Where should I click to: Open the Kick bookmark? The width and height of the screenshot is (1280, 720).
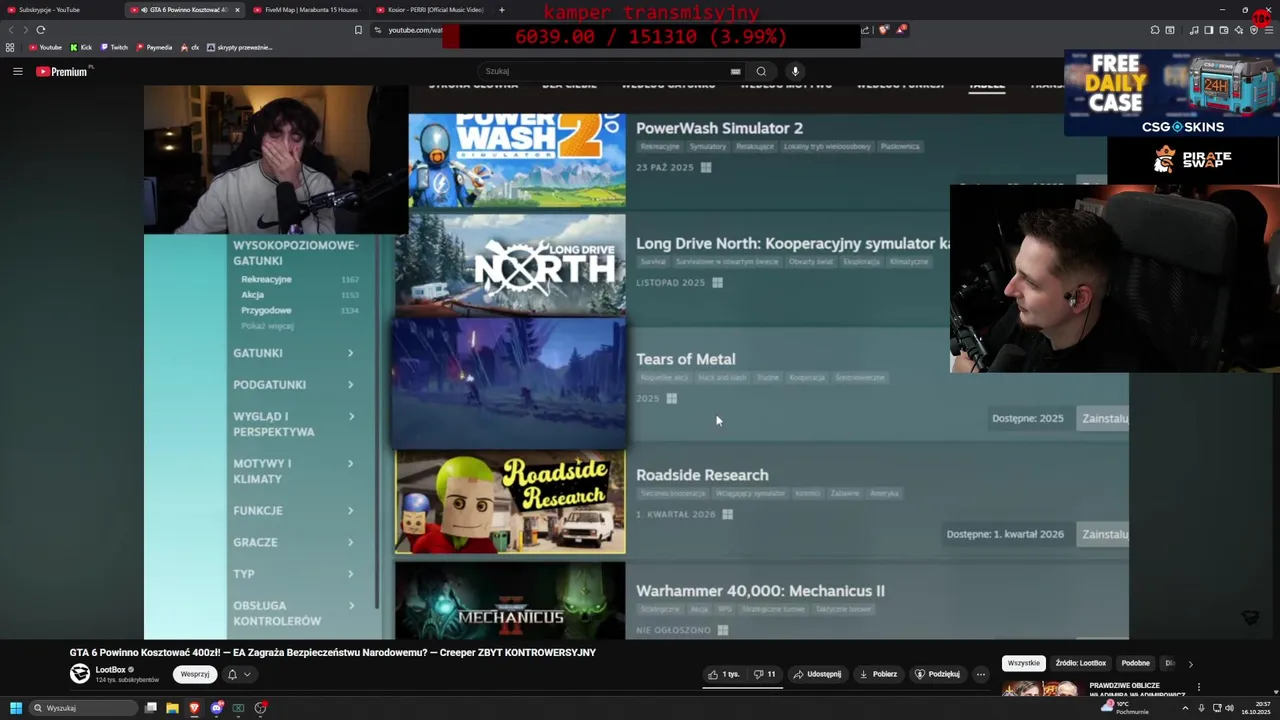[x=81, y=47]
